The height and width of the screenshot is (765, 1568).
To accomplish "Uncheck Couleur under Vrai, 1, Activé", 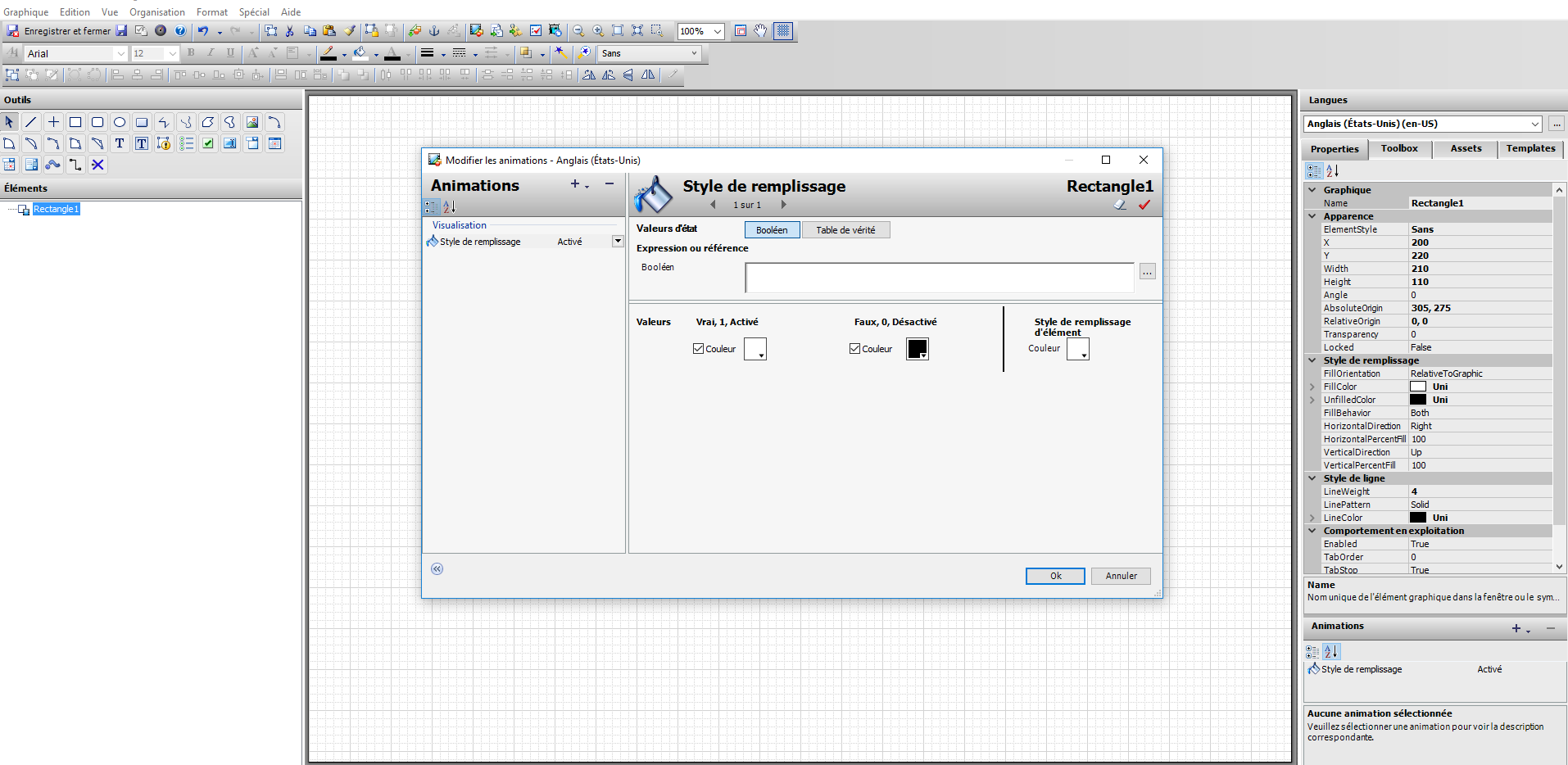I will pyautogui.click(x=699, y=349).
